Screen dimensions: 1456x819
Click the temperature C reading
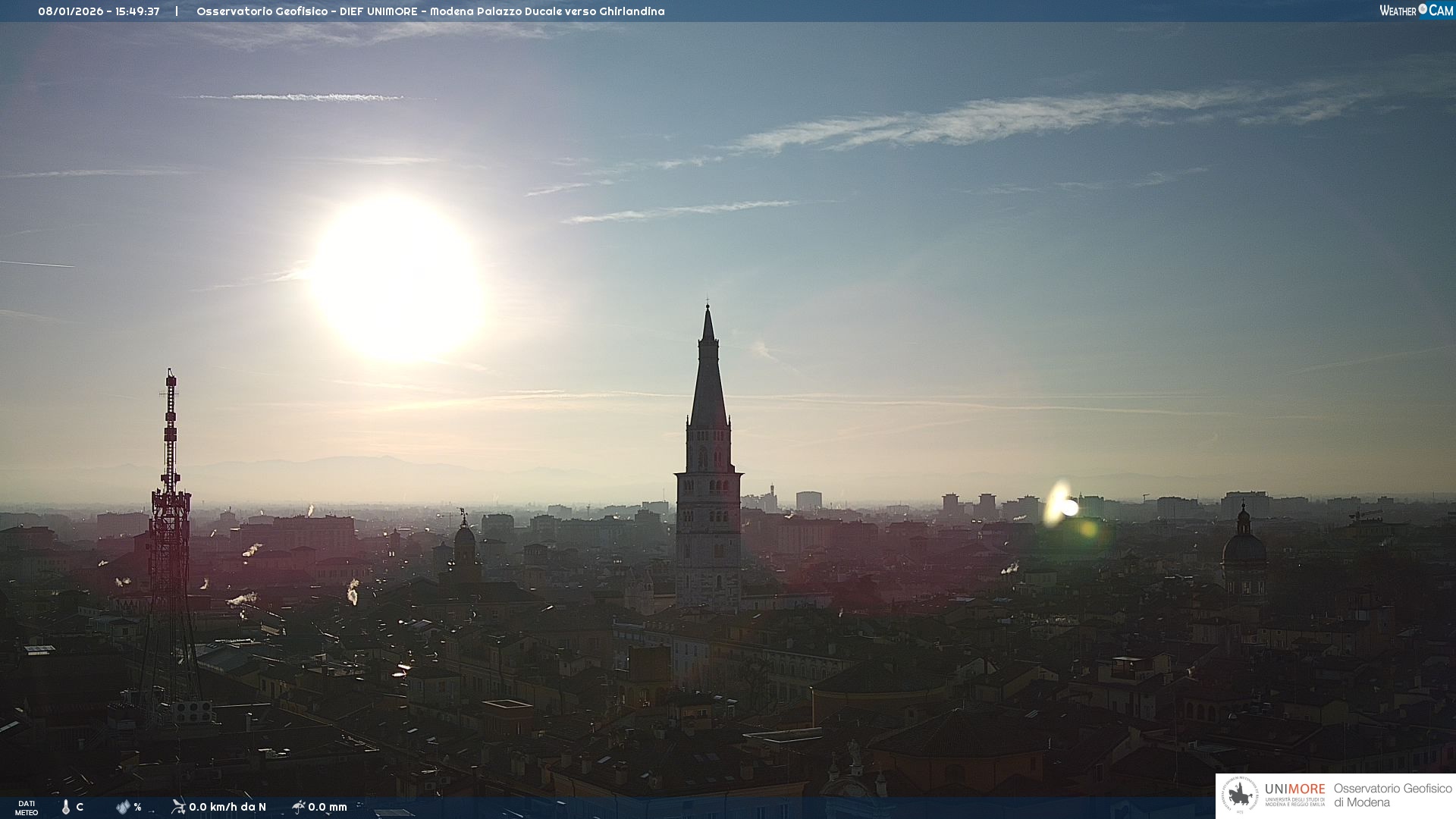tap(80, 807)
